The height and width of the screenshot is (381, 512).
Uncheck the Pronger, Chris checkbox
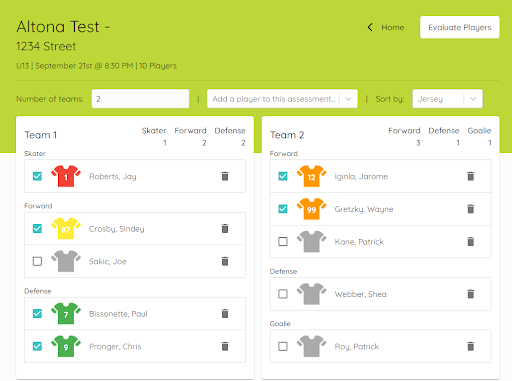coord(37,346)
